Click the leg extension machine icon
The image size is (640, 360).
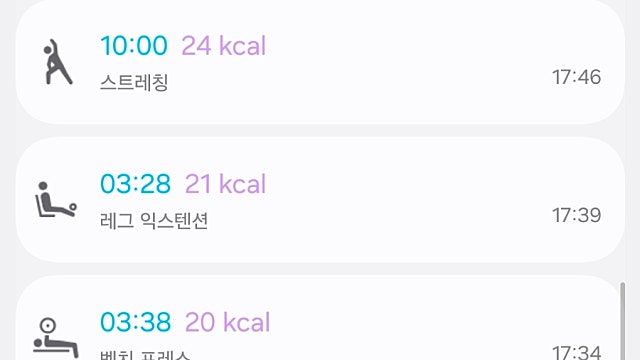56,200
